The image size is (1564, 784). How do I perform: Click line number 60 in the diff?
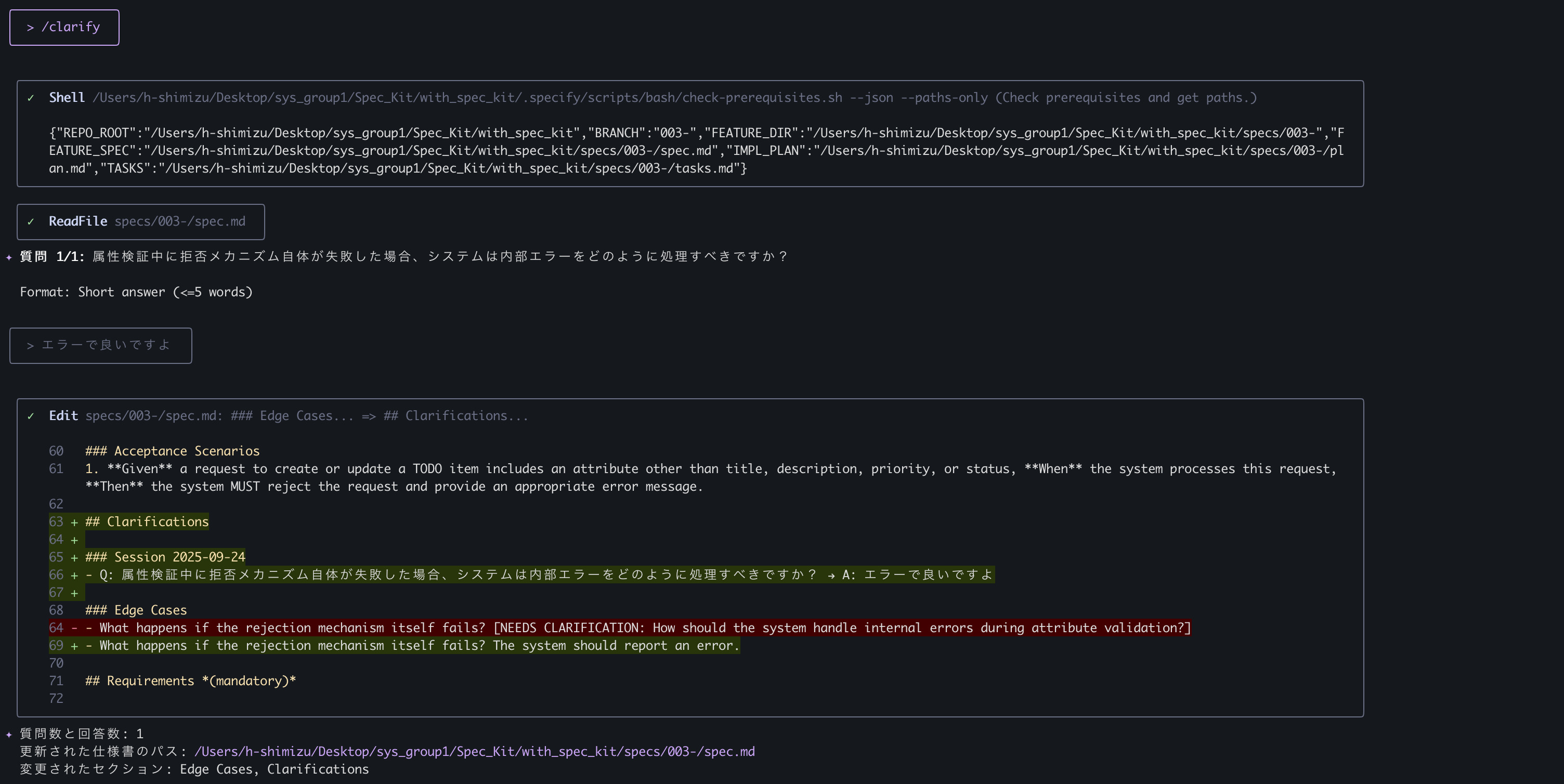[56, 451]
